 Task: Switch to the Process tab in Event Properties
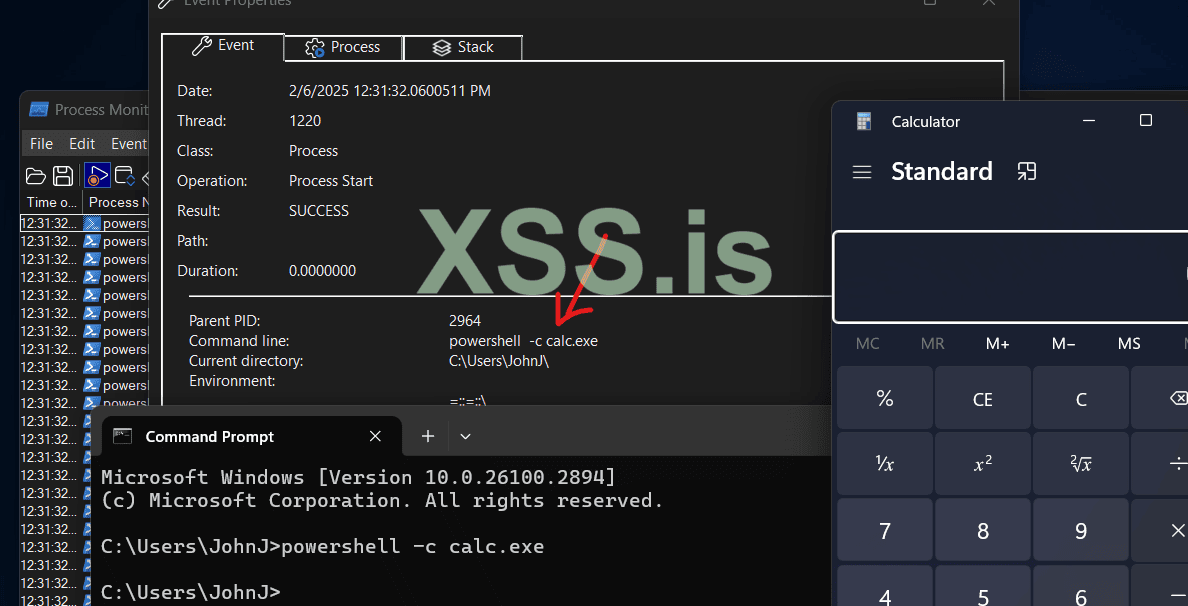pos(343,47)
